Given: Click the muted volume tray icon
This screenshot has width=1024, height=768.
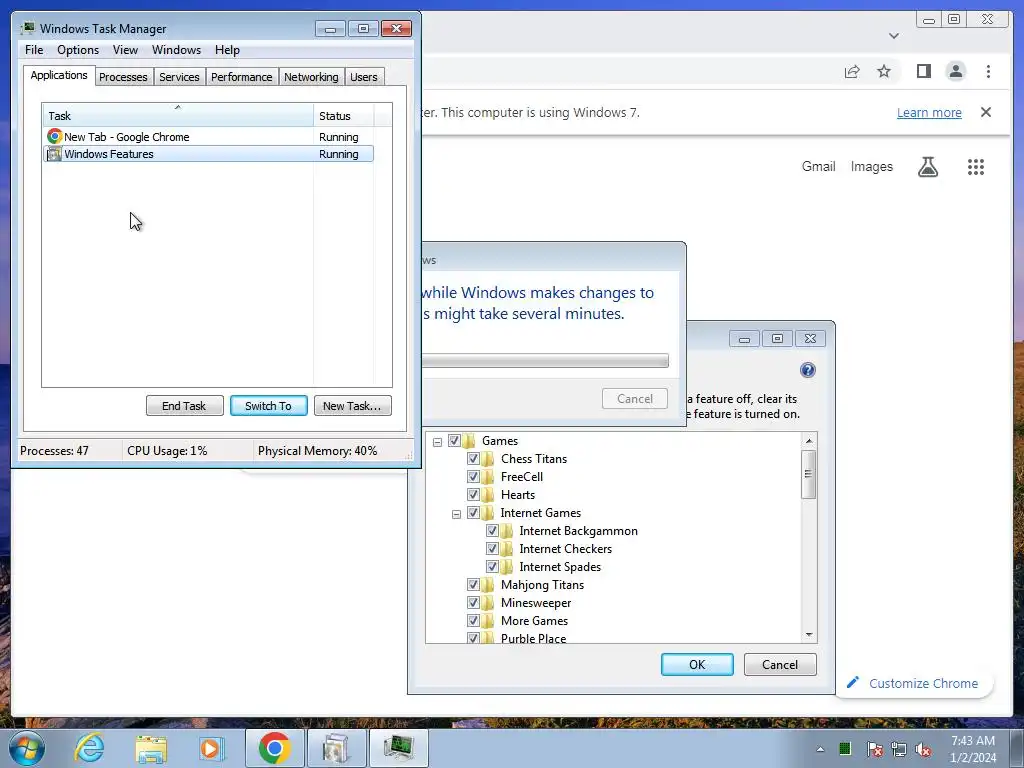Looking at the screenshot, I should pyautogui.click(x=923, y=749).
